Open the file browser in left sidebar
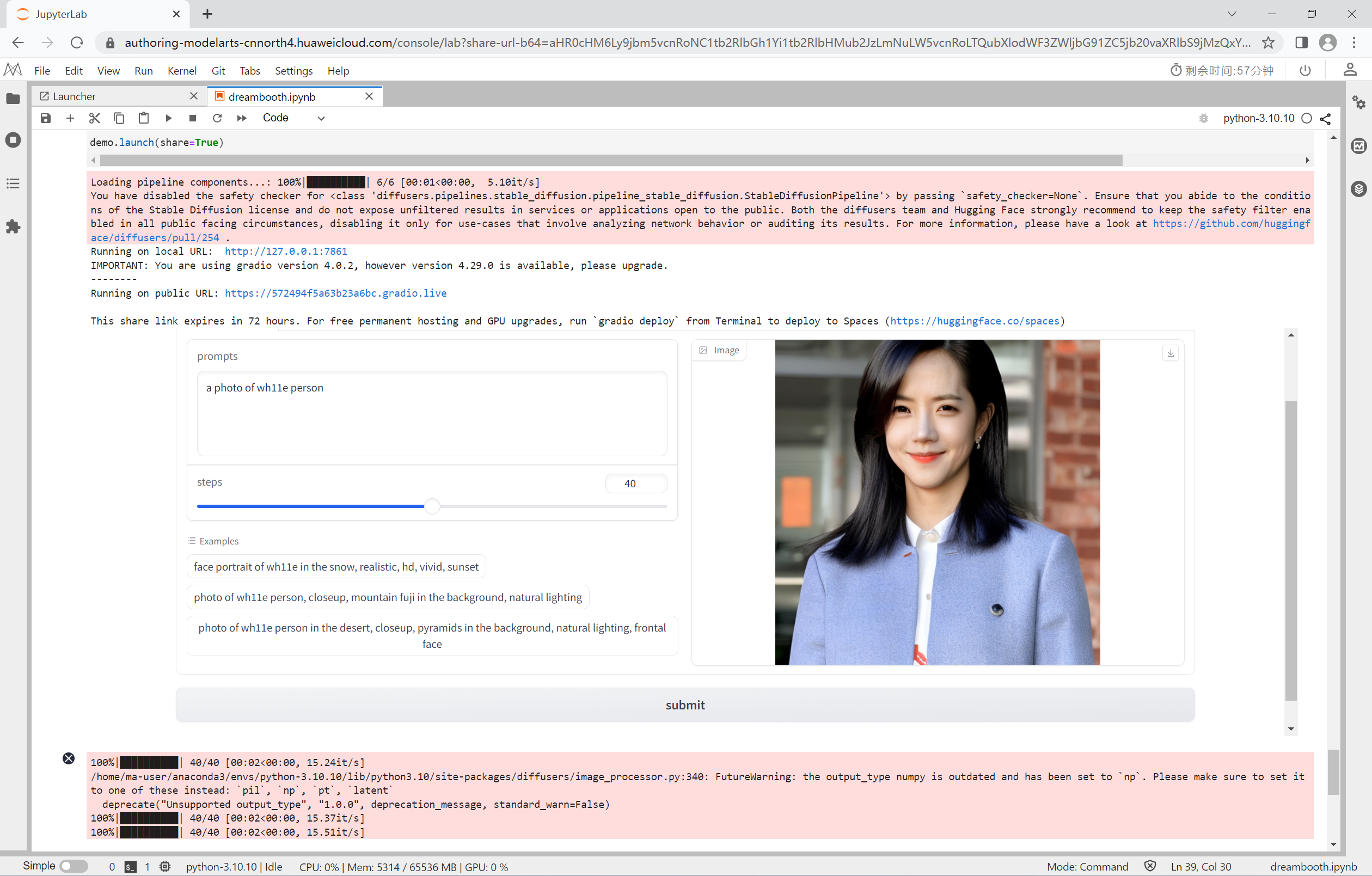The height and width of the screenshot is (876, 1372). click(13, 98)
